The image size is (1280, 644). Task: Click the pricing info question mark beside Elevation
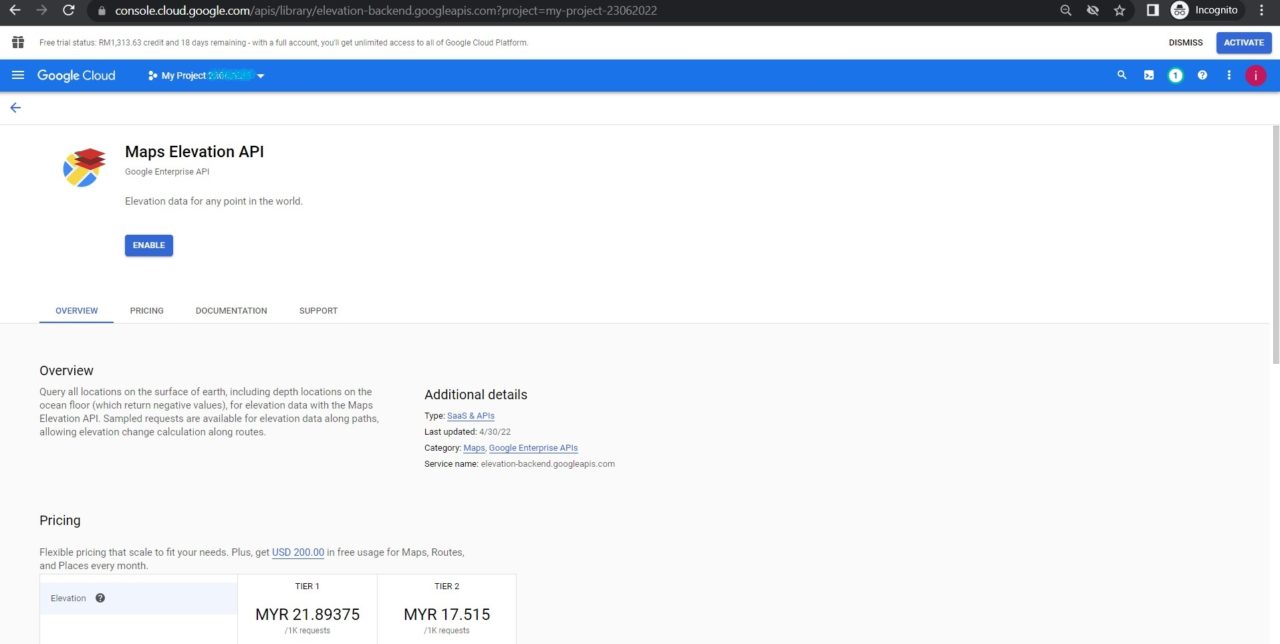100,597
